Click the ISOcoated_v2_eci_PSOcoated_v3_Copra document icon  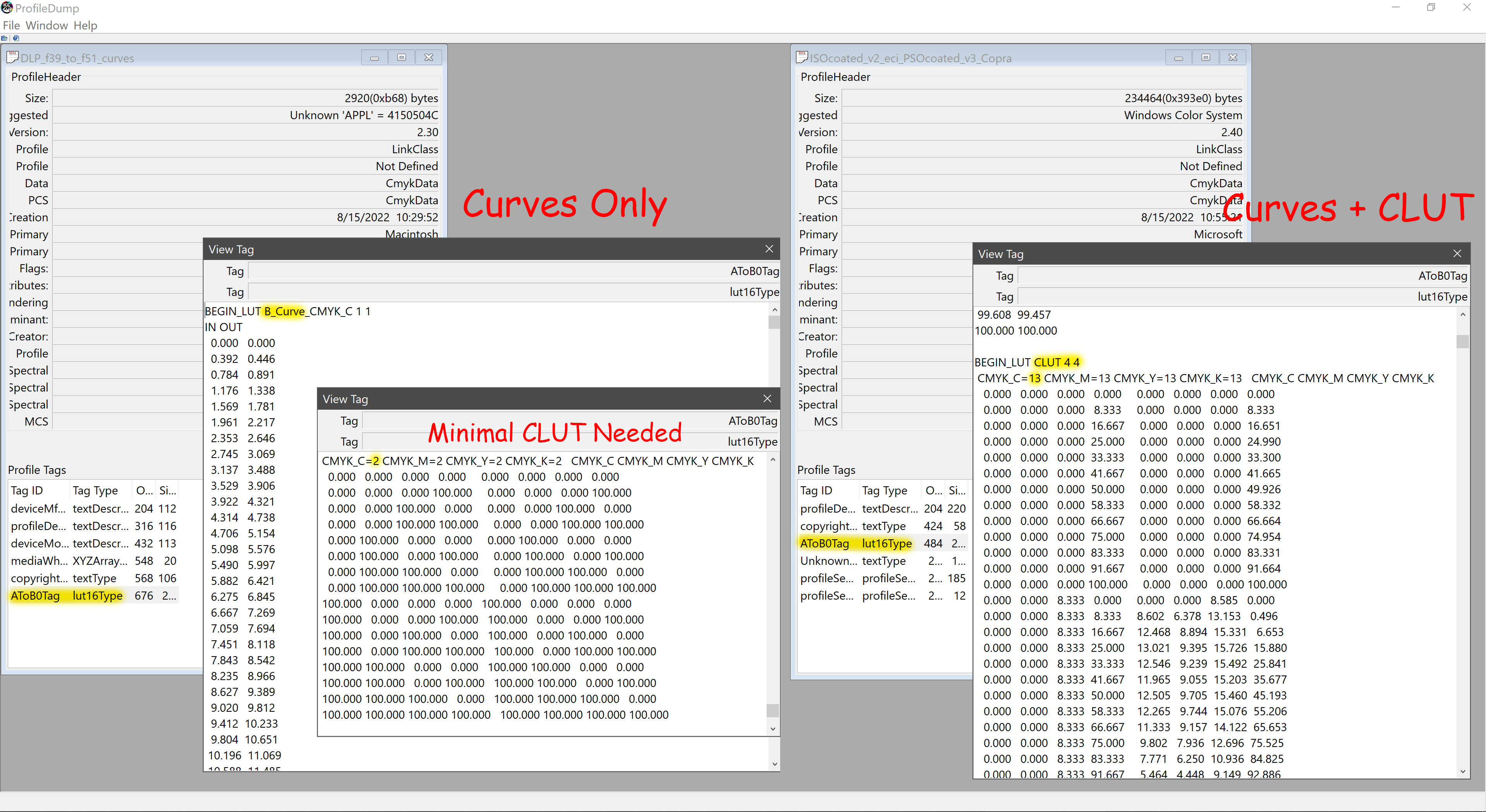click(802, 57)
